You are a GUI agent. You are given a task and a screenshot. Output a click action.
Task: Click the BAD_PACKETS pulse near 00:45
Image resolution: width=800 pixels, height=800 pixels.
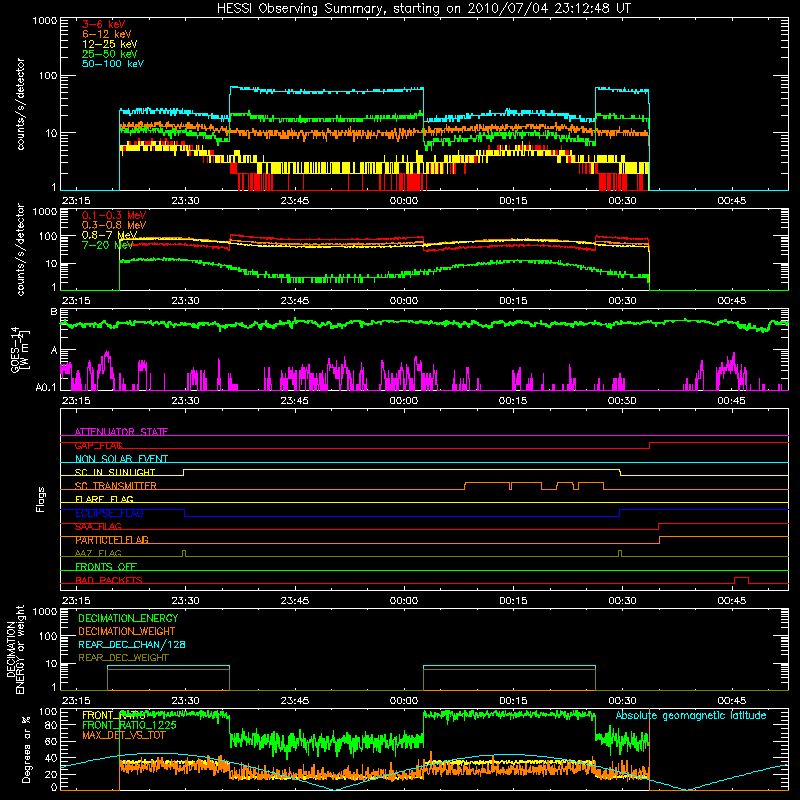[741, 580]
